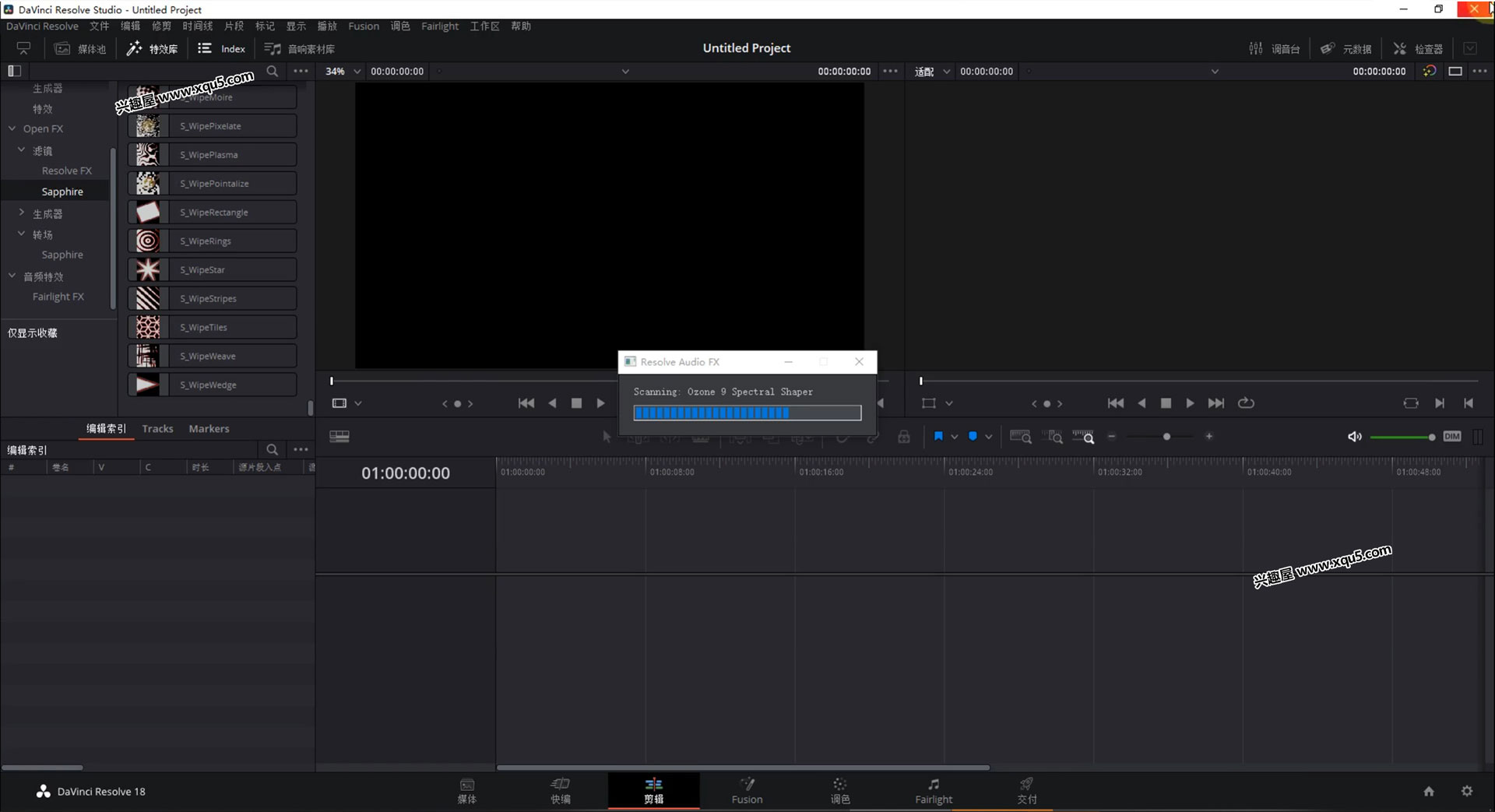
Task: Switch to the 交付 Deliver page
Action: click(1027, 791)
